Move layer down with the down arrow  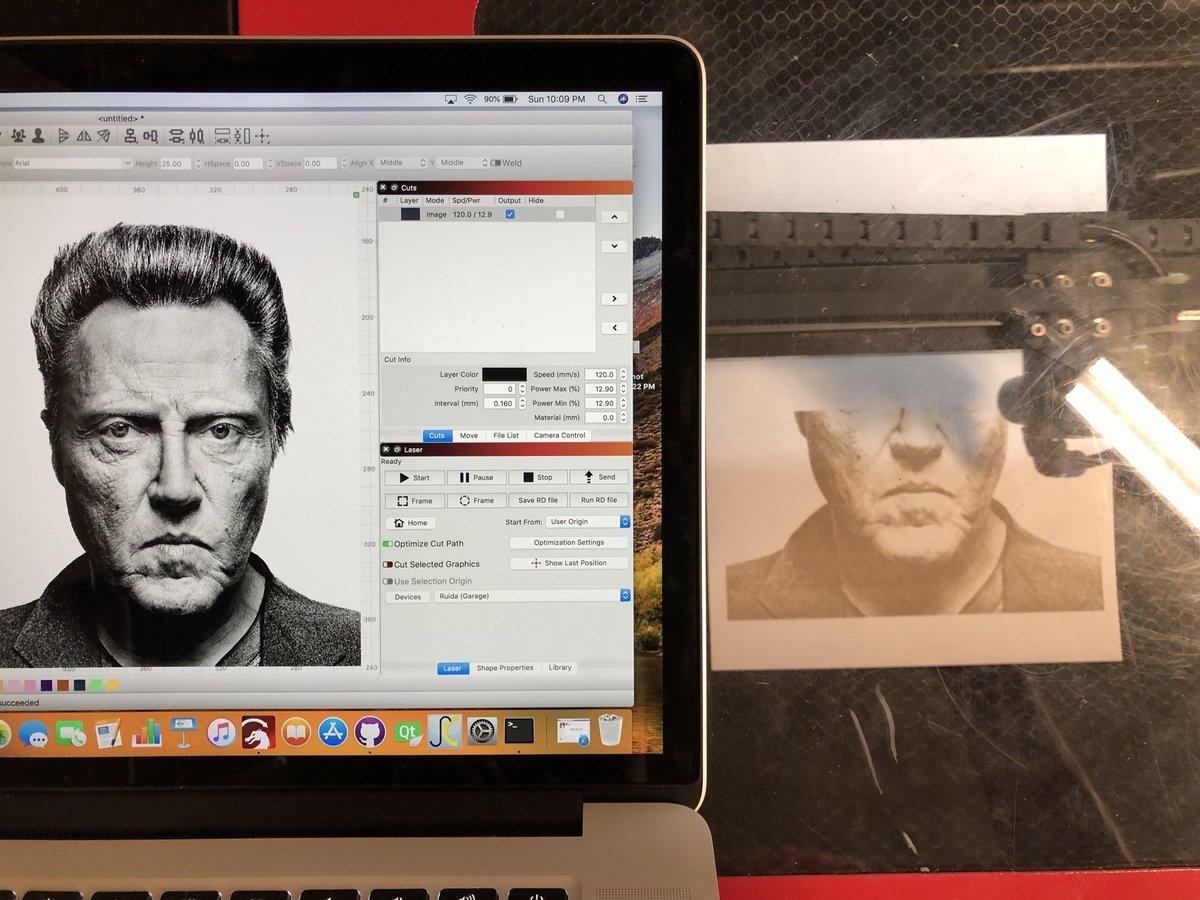(613, 246)
